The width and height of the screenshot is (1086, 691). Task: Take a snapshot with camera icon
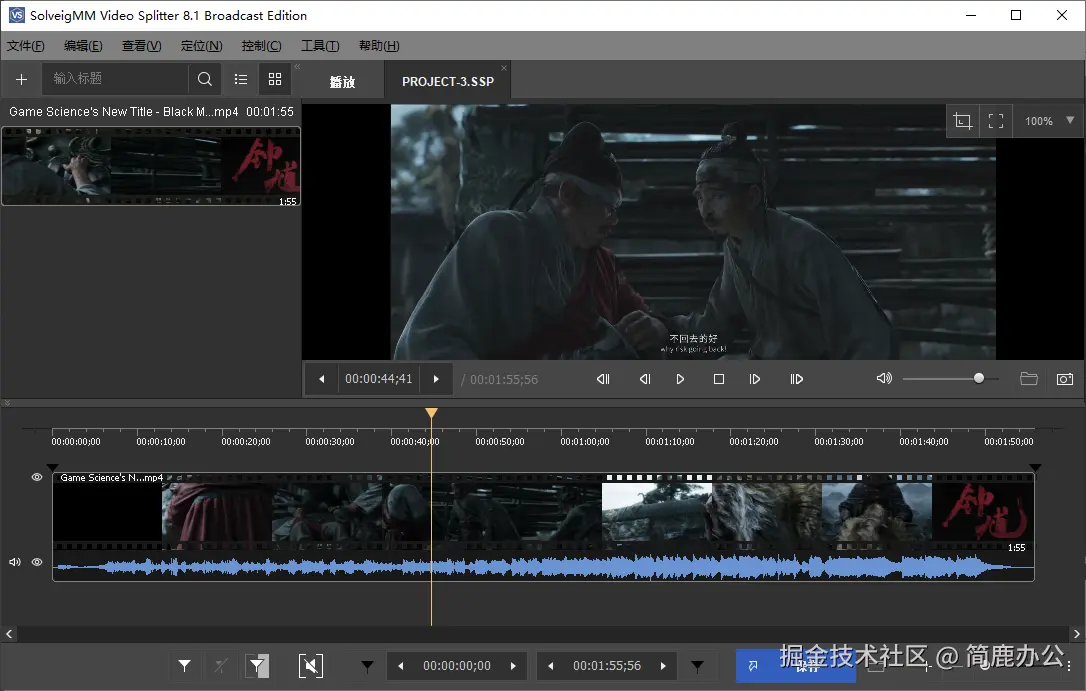click(x=1065, y=379)
